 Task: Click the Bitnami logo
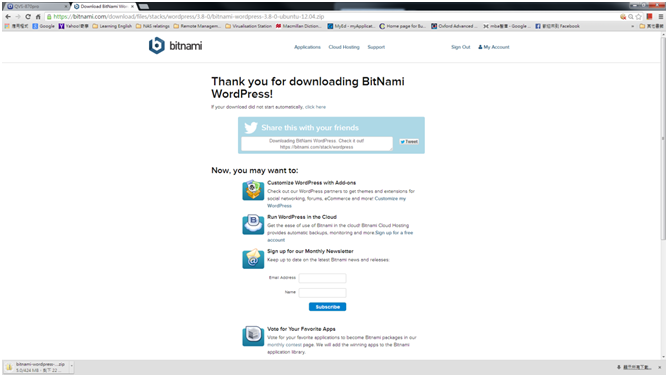tap(175, 46)
